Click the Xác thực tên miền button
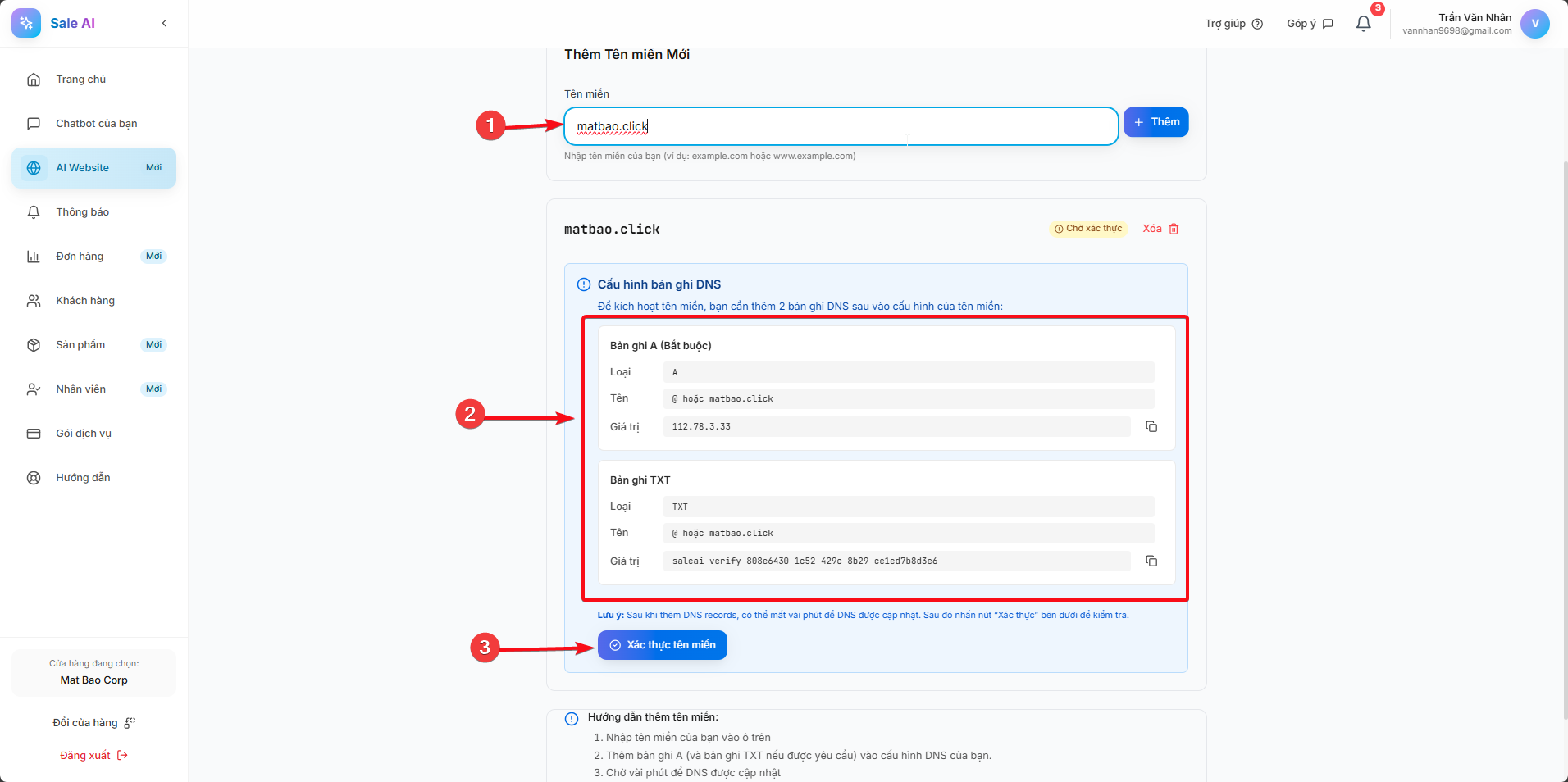This screenshot has height=782, width=1568. tap(662, 645)
